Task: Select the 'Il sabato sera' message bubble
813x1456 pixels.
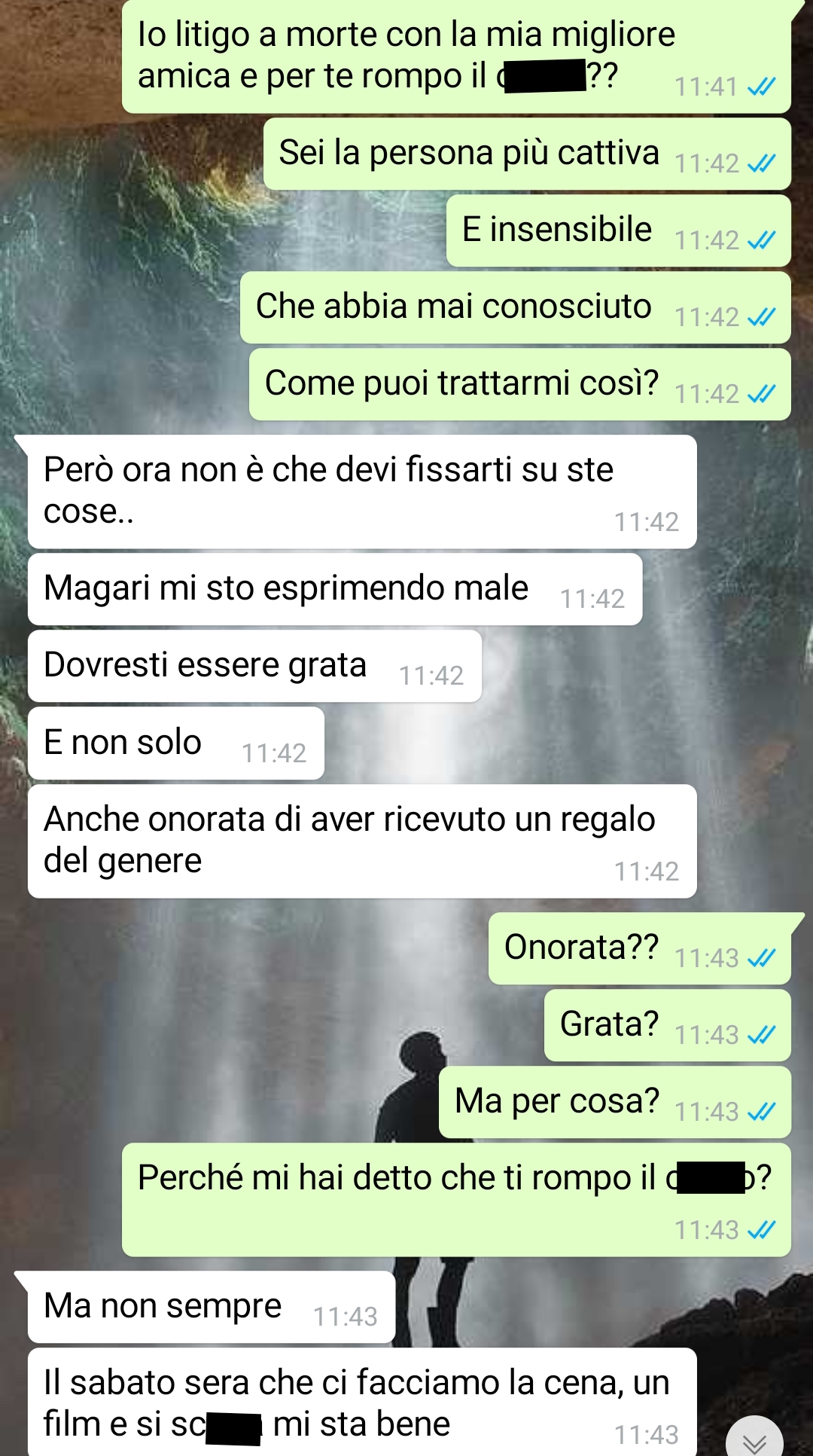Action: pyautogui.click(x=362, y=1402)
